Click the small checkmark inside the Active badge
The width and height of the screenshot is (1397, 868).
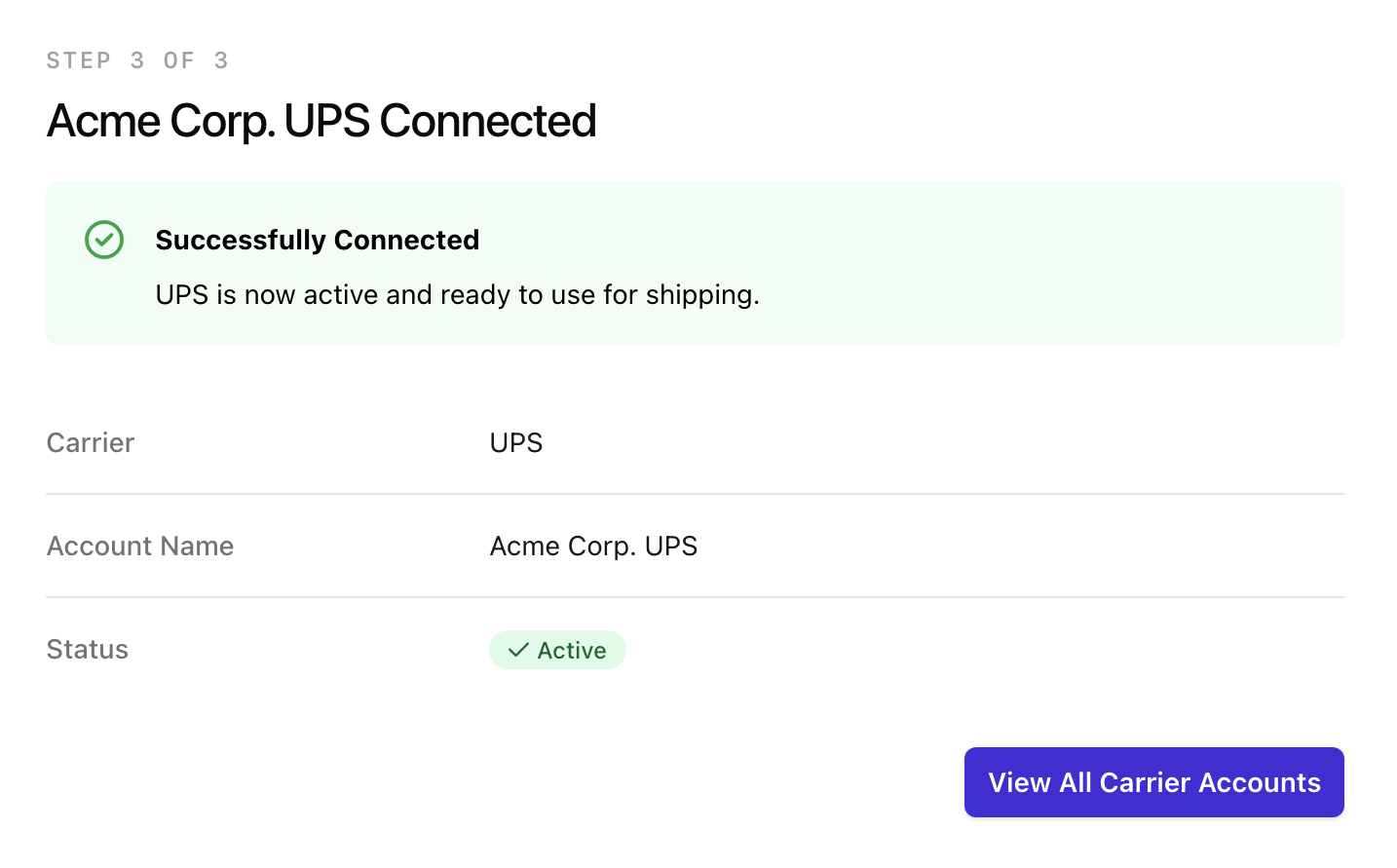click(518, 651)
